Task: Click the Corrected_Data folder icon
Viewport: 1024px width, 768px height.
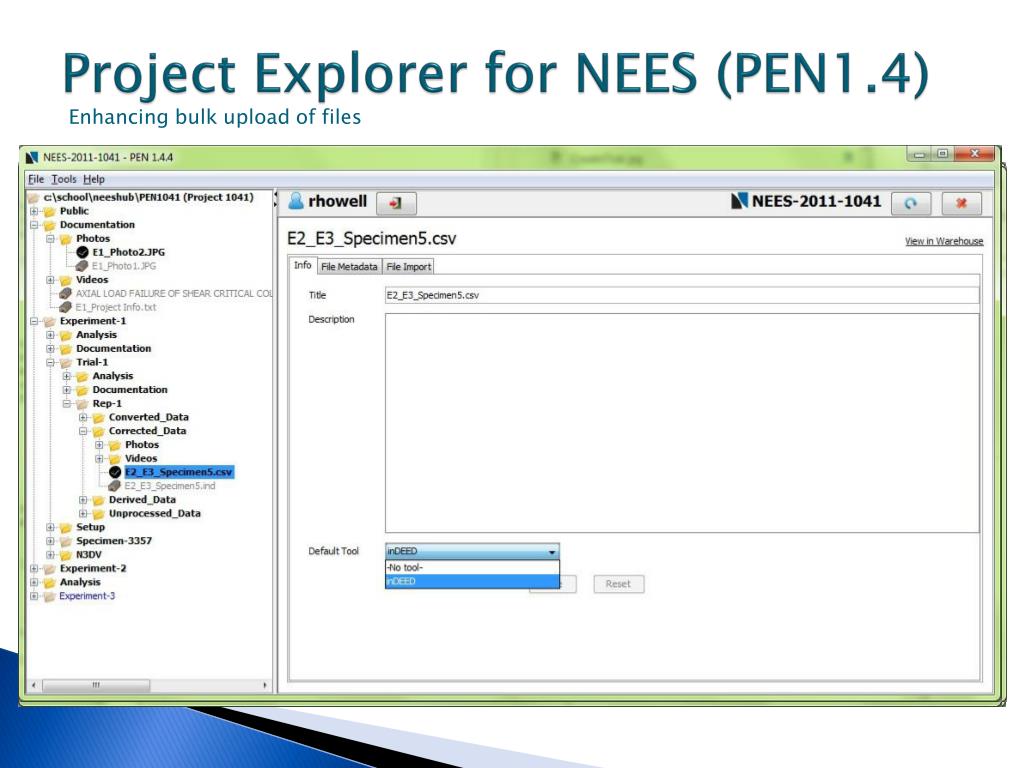Action: pyautogui.click(x=99, y=431)
